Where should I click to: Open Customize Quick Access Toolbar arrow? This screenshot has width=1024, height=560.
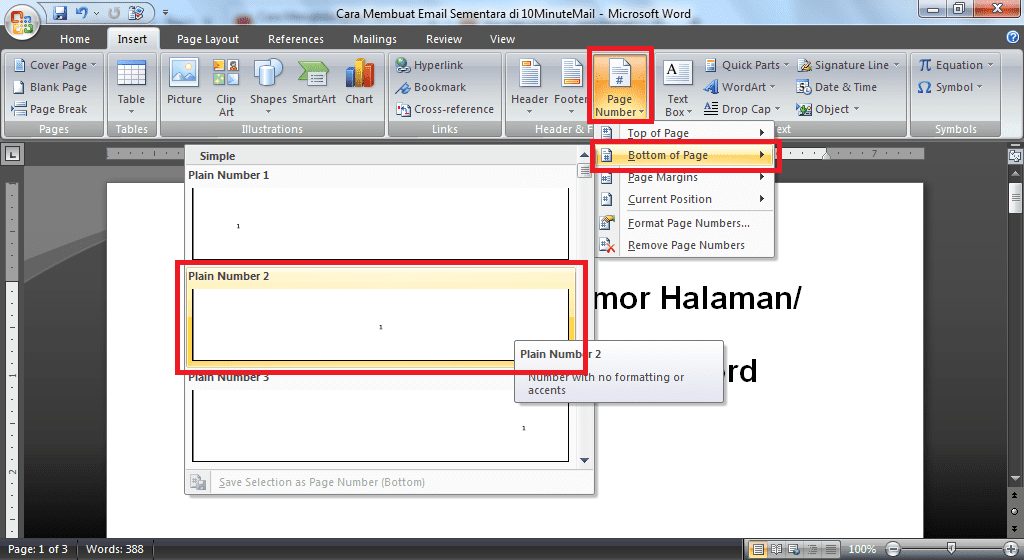165,12
